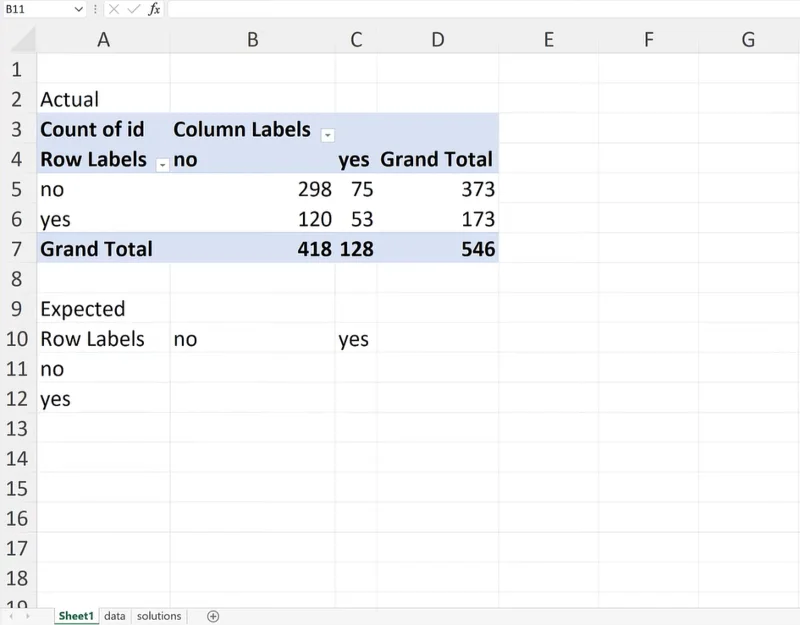Click the cell containing 'Expected'
800x625 pixels.
(103, 309)
